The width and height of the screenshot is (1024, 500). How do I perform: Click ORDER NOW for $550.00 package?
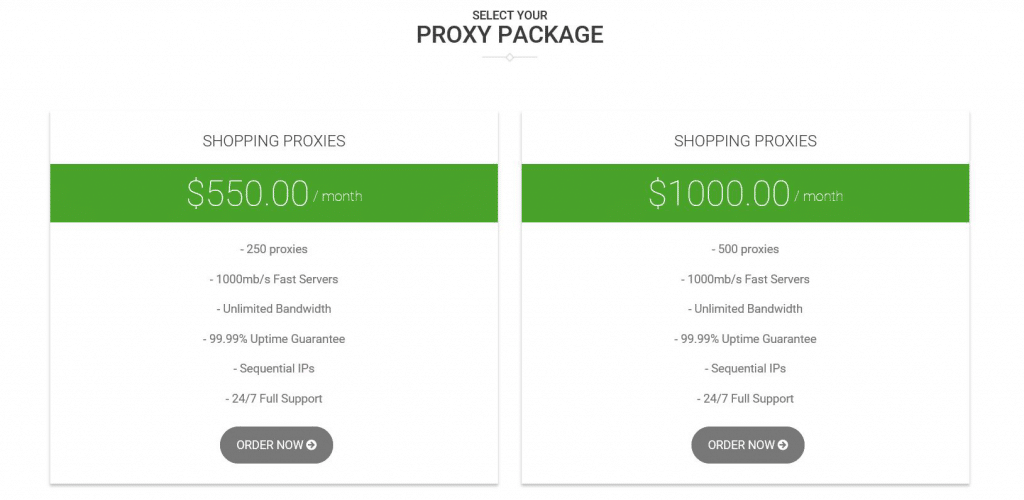[x=276, y=445]
